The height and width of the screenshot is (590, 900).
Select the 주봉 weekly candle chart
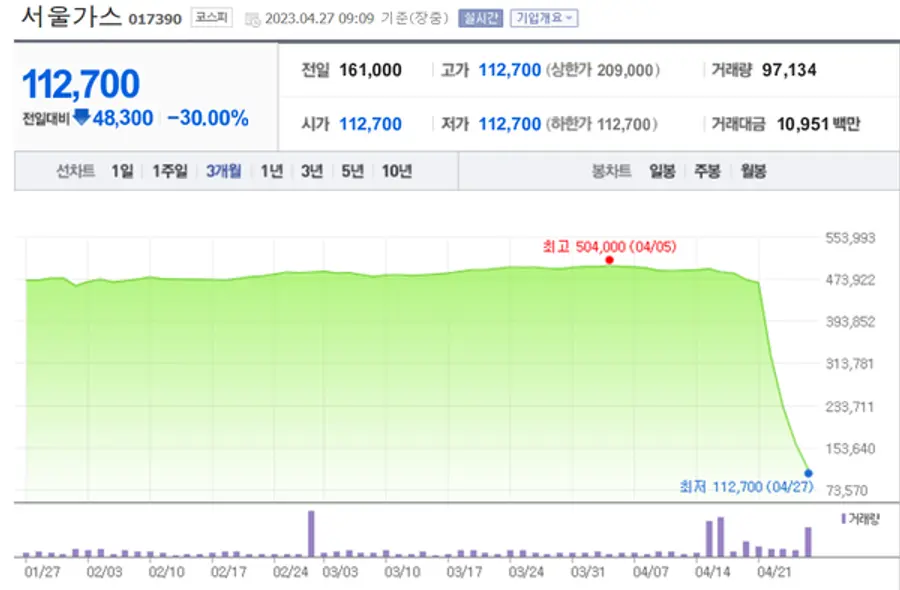coord(707,171)
